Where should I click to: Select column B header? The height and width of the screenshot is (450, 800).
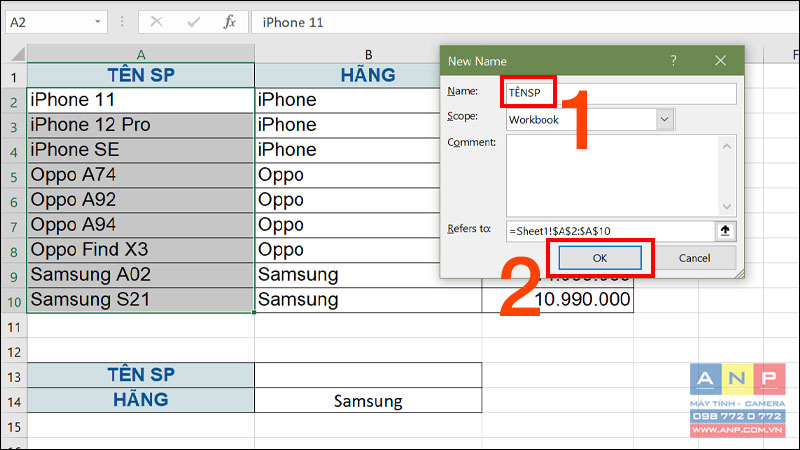click(368, 54)
